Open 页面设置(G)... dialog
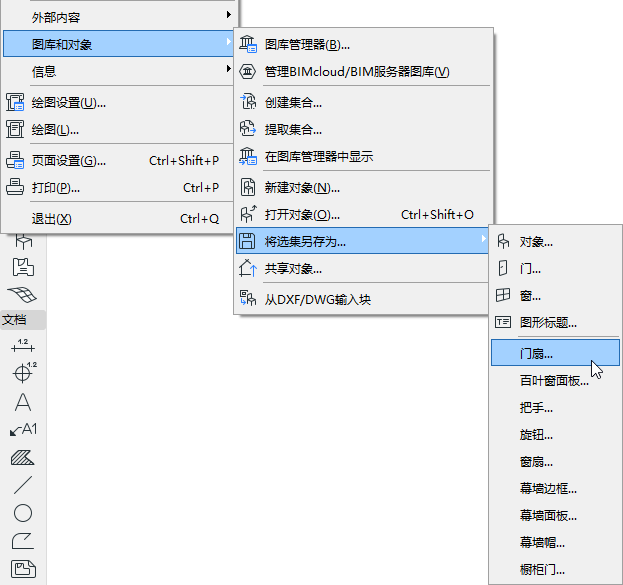Screen dimensions: 623x585 [x=118, y=161]
